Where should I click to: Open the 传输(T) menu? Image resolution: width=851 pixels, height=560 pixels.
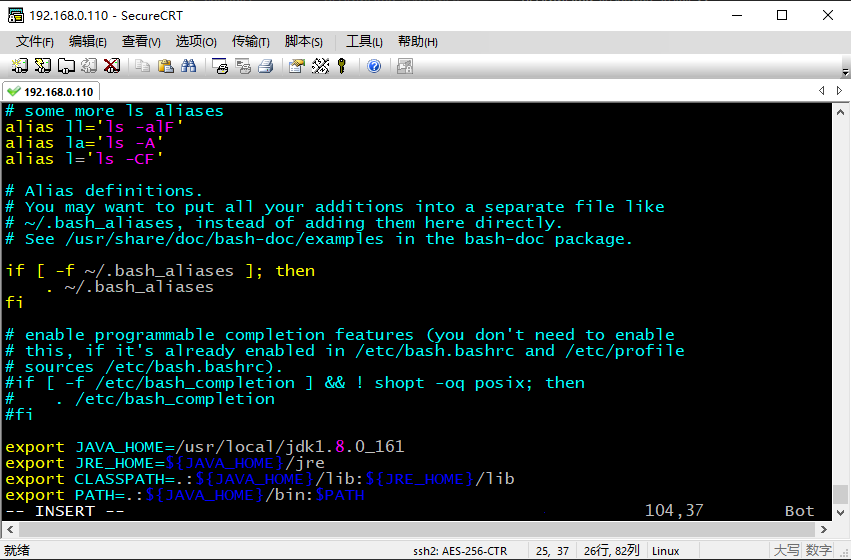pyautogui.click(x=250, y=41)
